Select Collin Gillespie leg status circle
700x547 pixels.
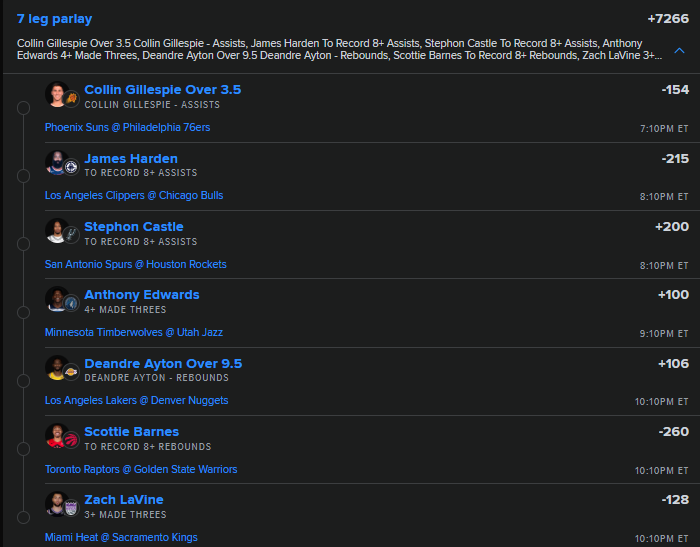pos(24,108)
